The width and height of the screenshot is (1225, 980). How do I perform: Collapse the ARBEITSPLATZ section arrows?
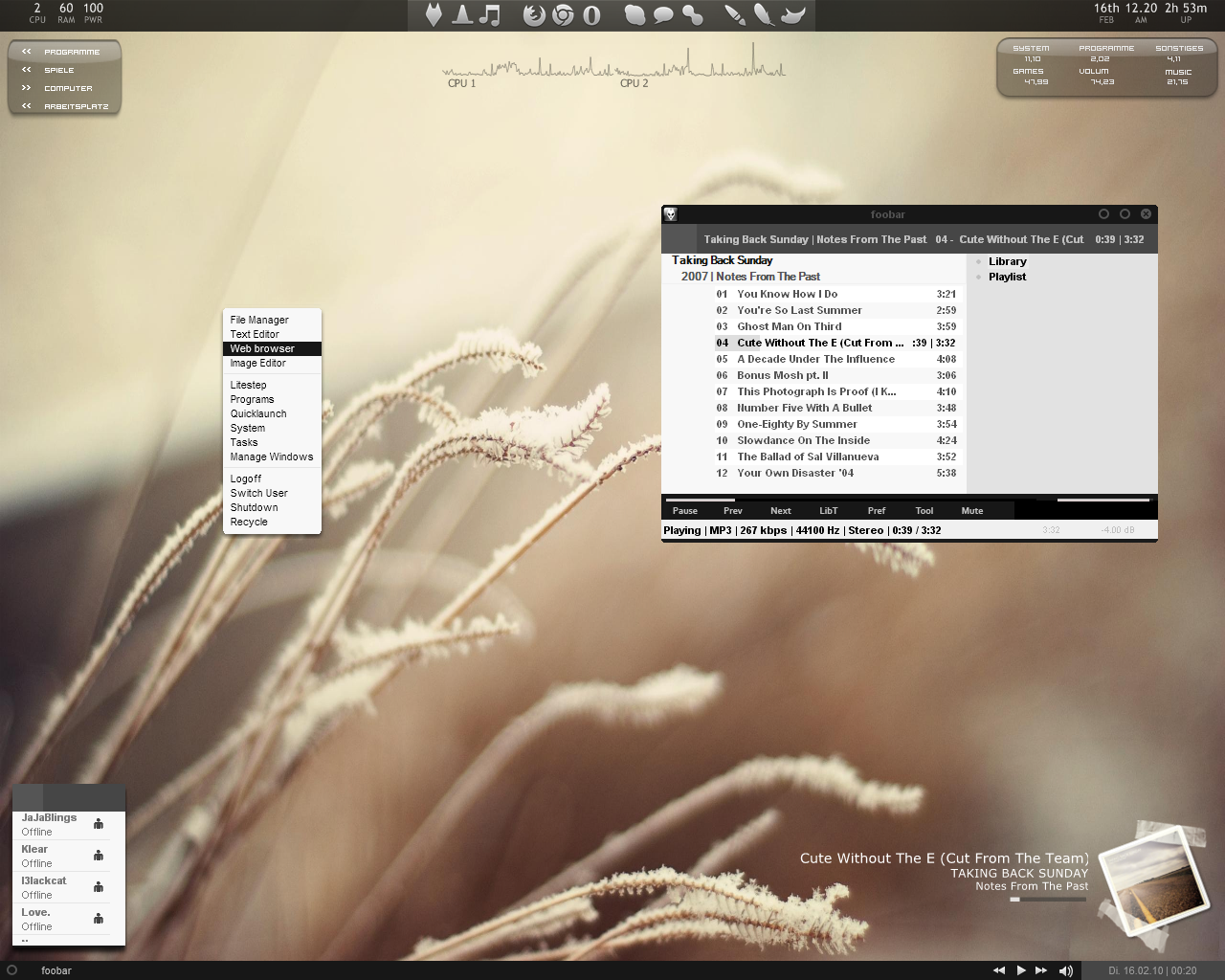pos(27,106)
